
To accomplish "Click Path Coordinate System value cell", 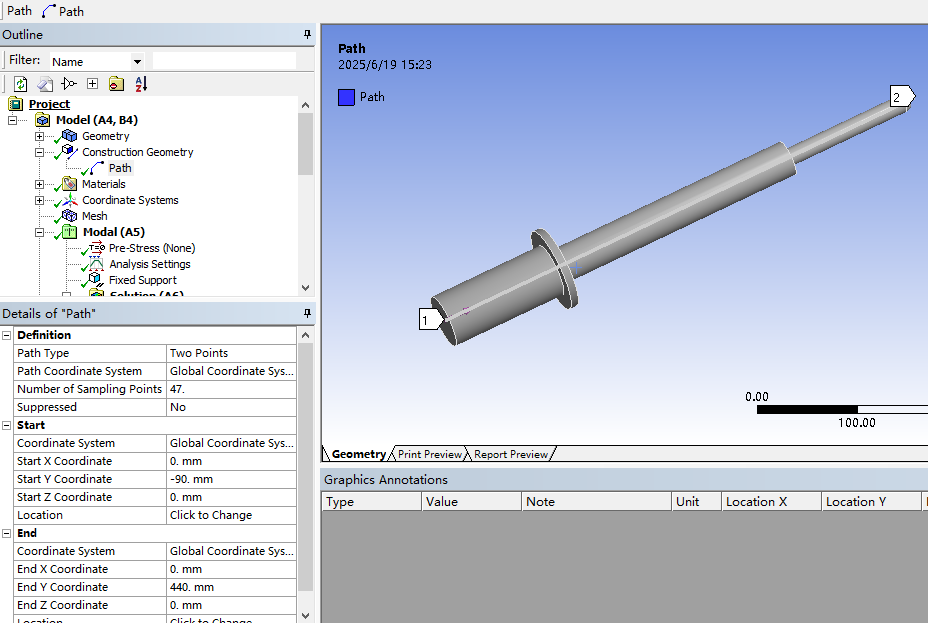I will tap(231, 371).
